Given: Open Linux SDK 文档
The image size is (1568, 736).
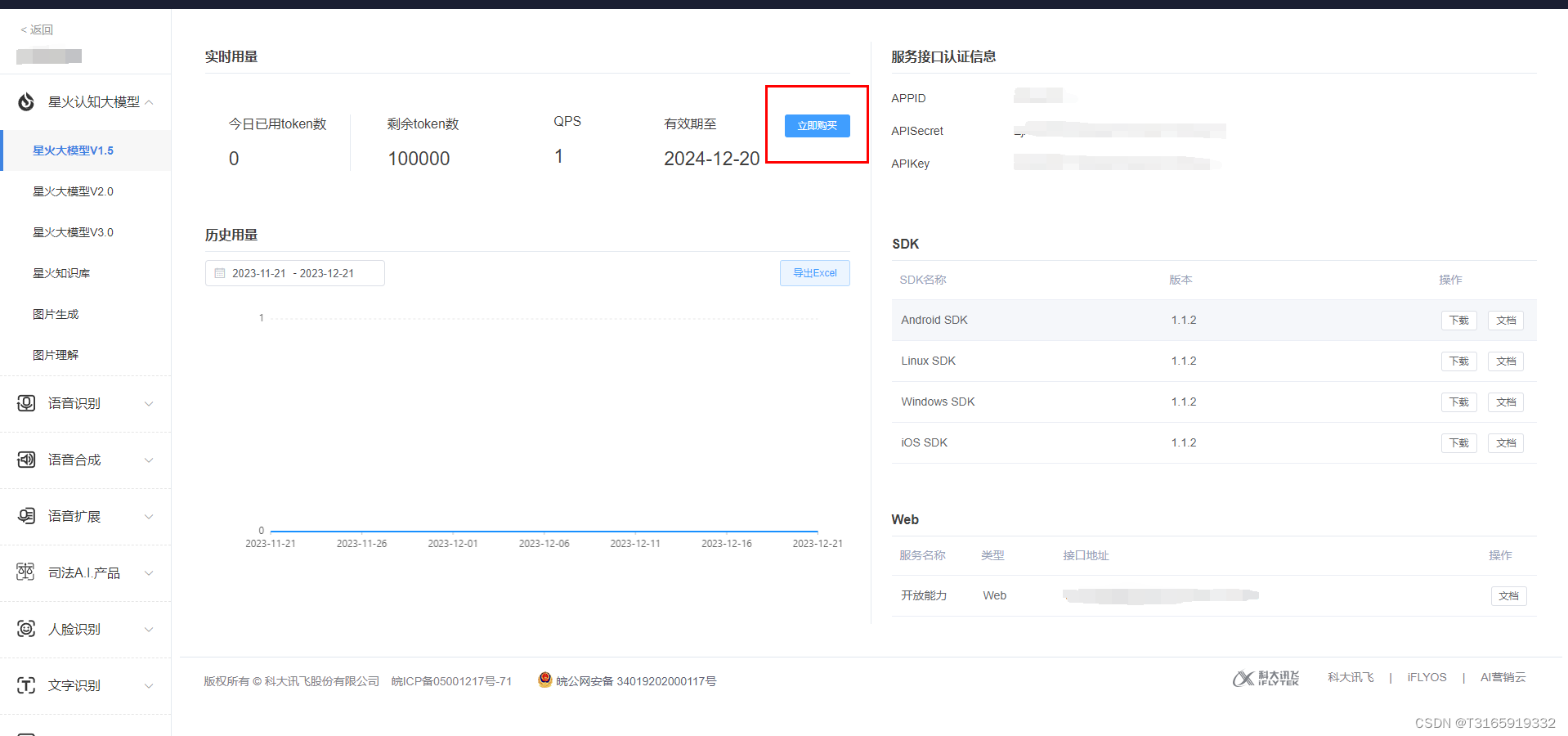Looking at the screenshot, I should (1506, 361).
